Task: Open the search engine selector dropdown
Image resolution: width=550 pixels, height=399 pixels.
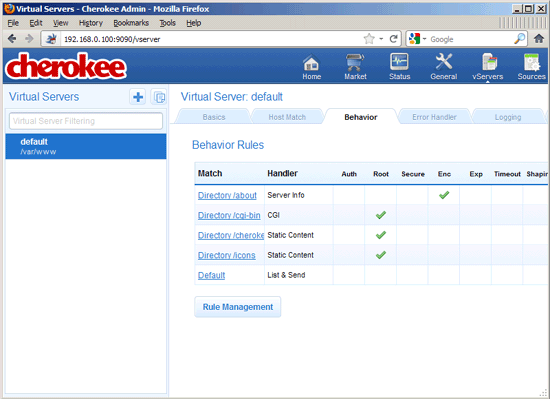Action: tap(418, 39)
